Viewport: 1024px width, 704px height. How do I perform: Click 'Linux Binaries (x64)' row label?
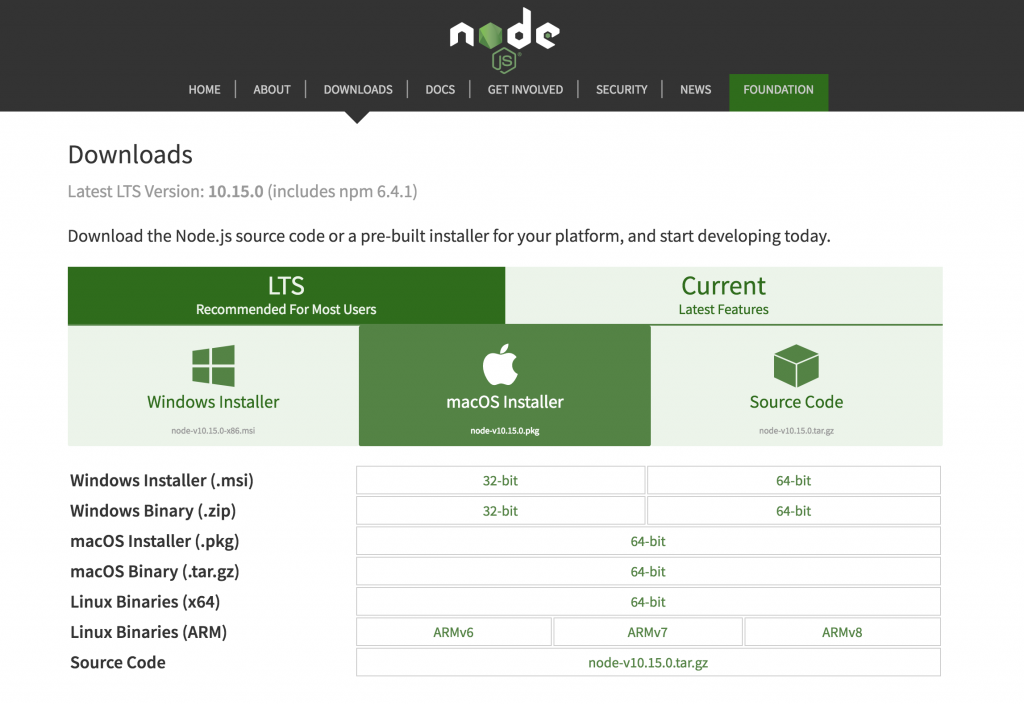click(145, 601)
